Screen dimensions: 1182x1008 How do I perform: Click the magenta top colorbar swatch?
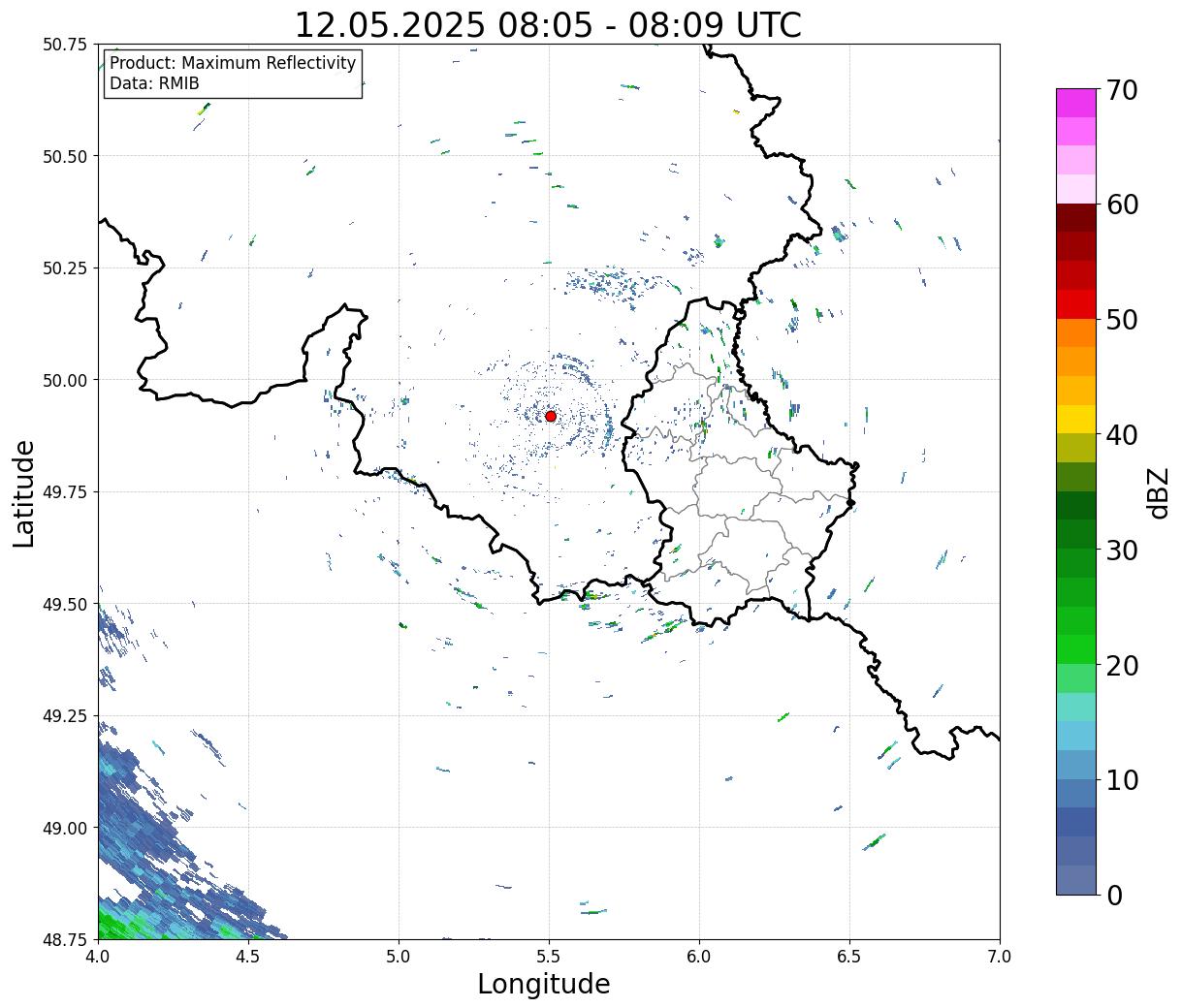1075,103
